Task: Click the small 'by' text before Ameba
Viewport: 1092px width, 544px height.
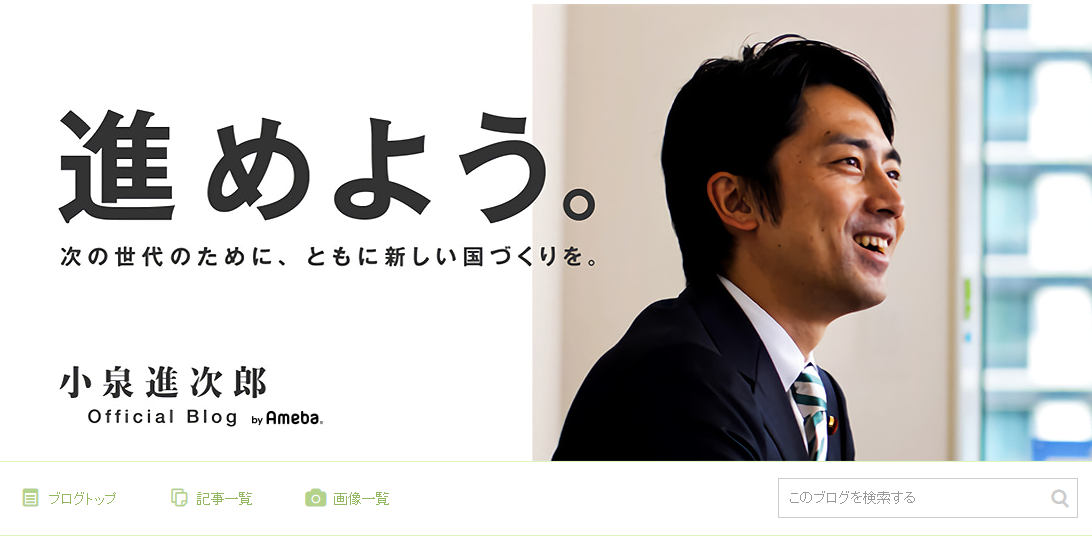Action: (x=257, y=420)
